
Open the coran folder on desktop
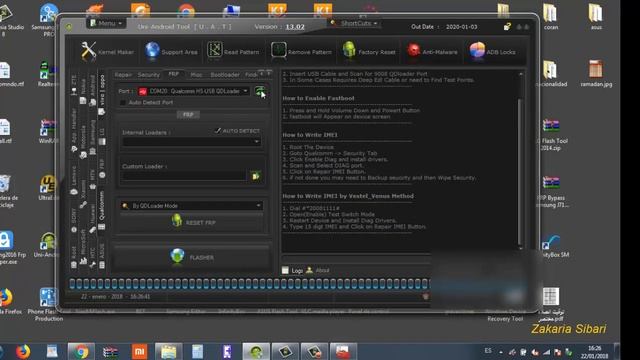point(550,16)
